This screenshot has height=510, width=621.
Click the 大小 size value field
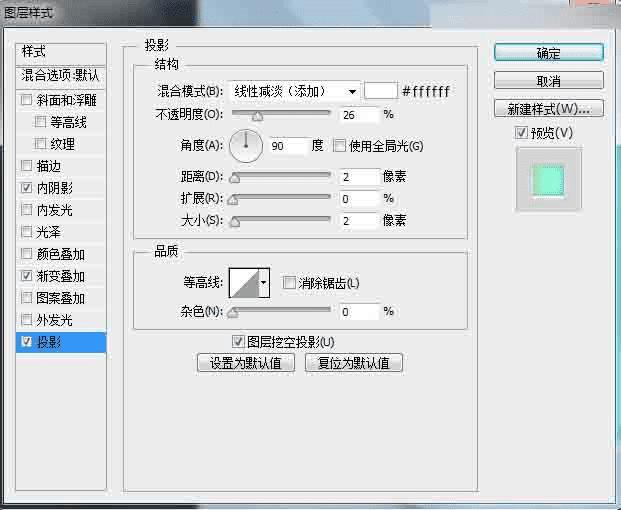point(359,221)
